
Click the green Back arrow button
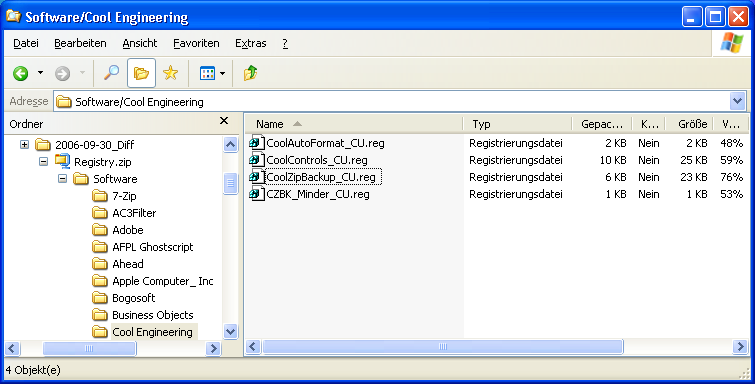21,73
